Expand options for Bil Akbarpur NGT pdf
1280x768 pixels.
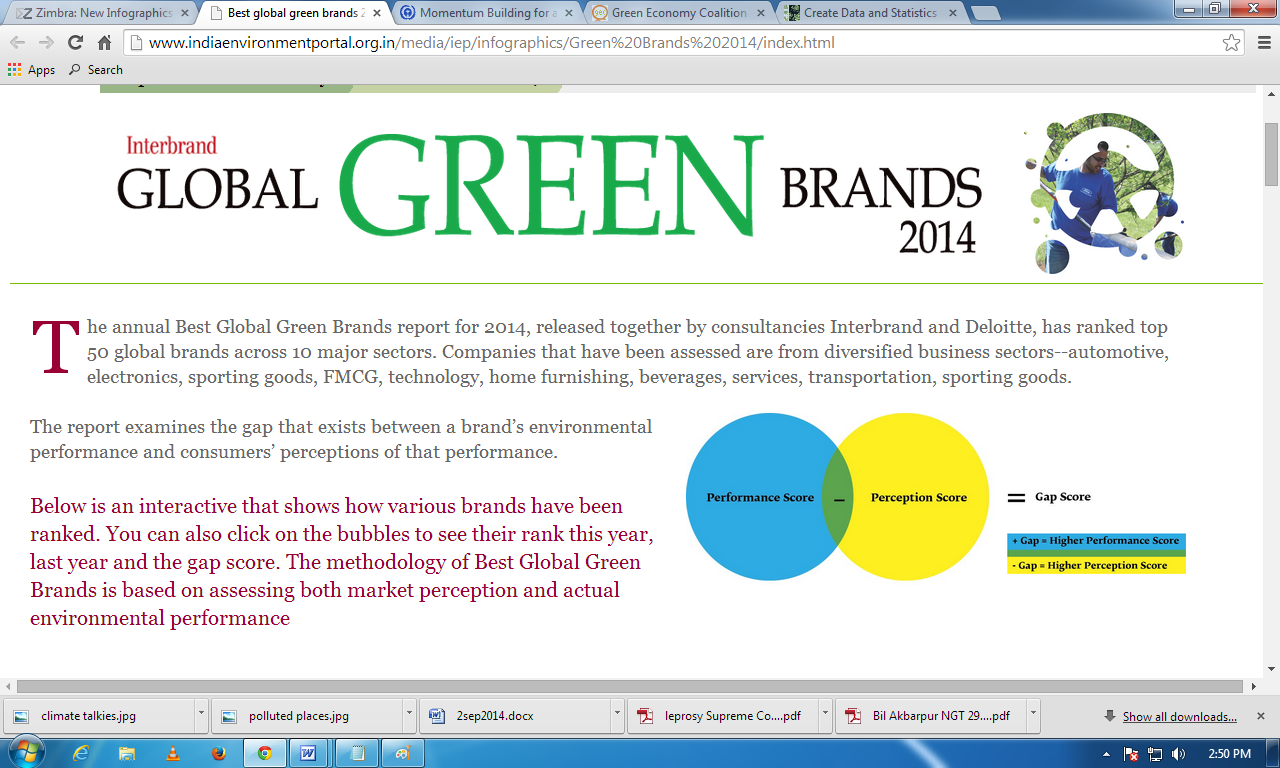[1033, 716]
